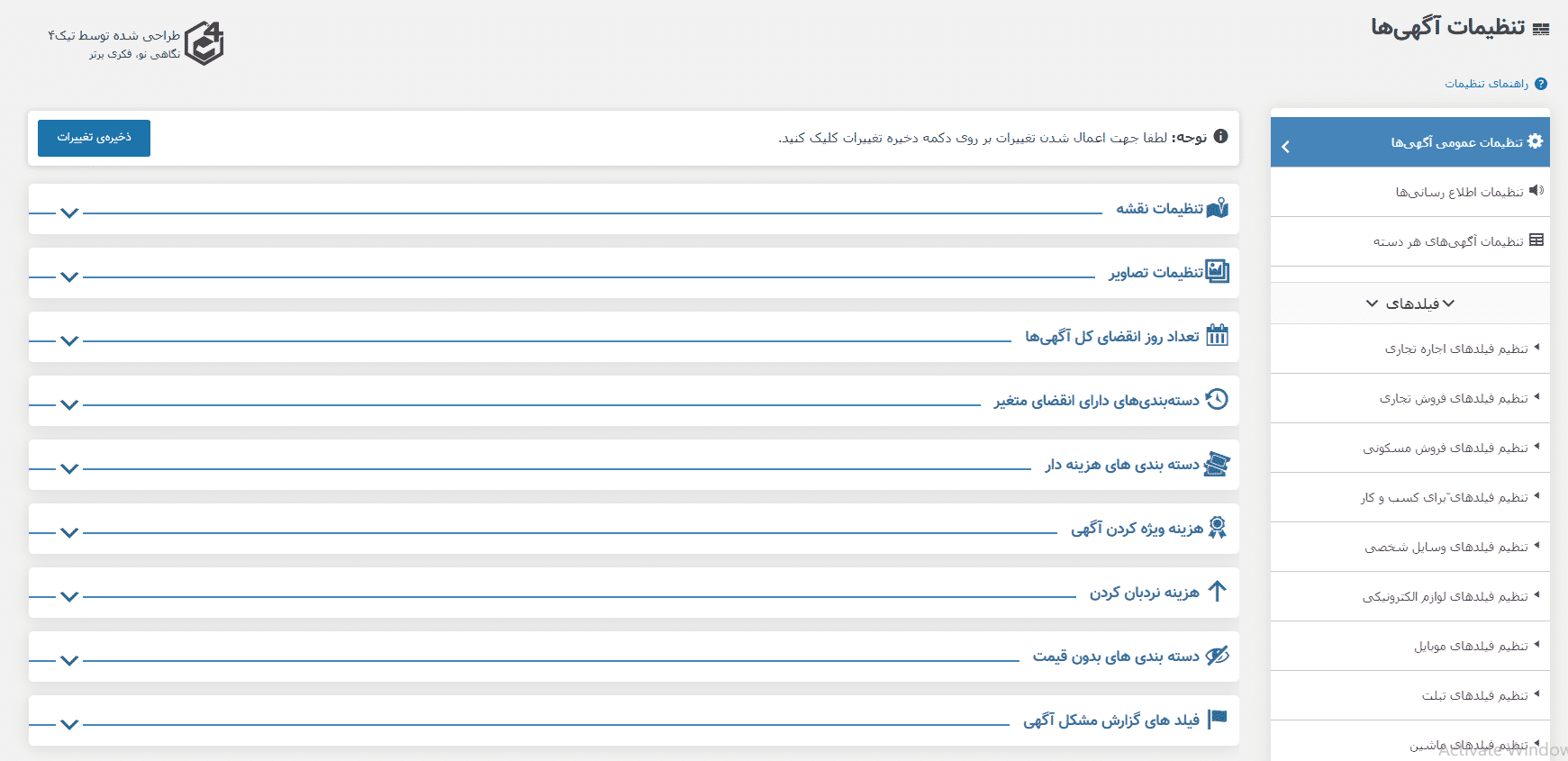Click the blue help question mark icon

pos(1541,84)
